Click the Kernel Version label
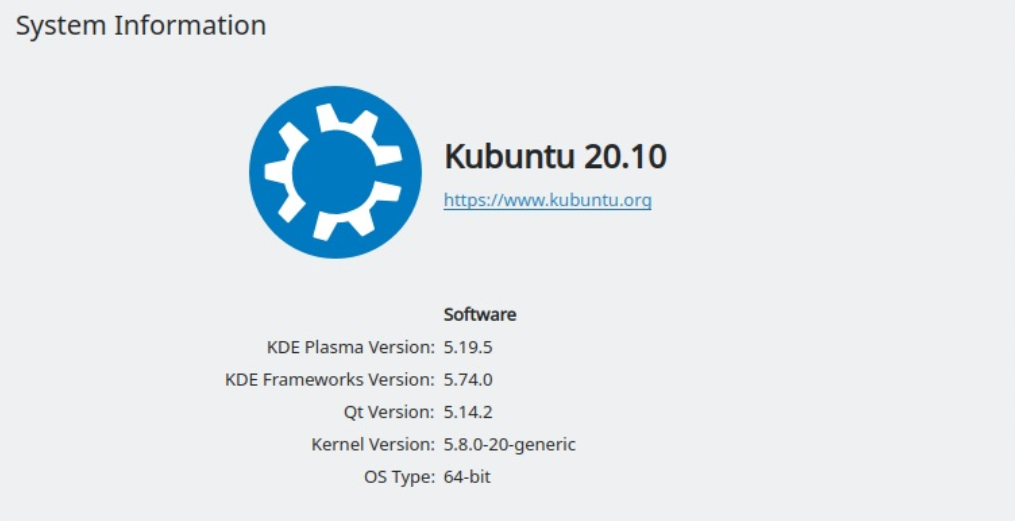 [374, 445]
